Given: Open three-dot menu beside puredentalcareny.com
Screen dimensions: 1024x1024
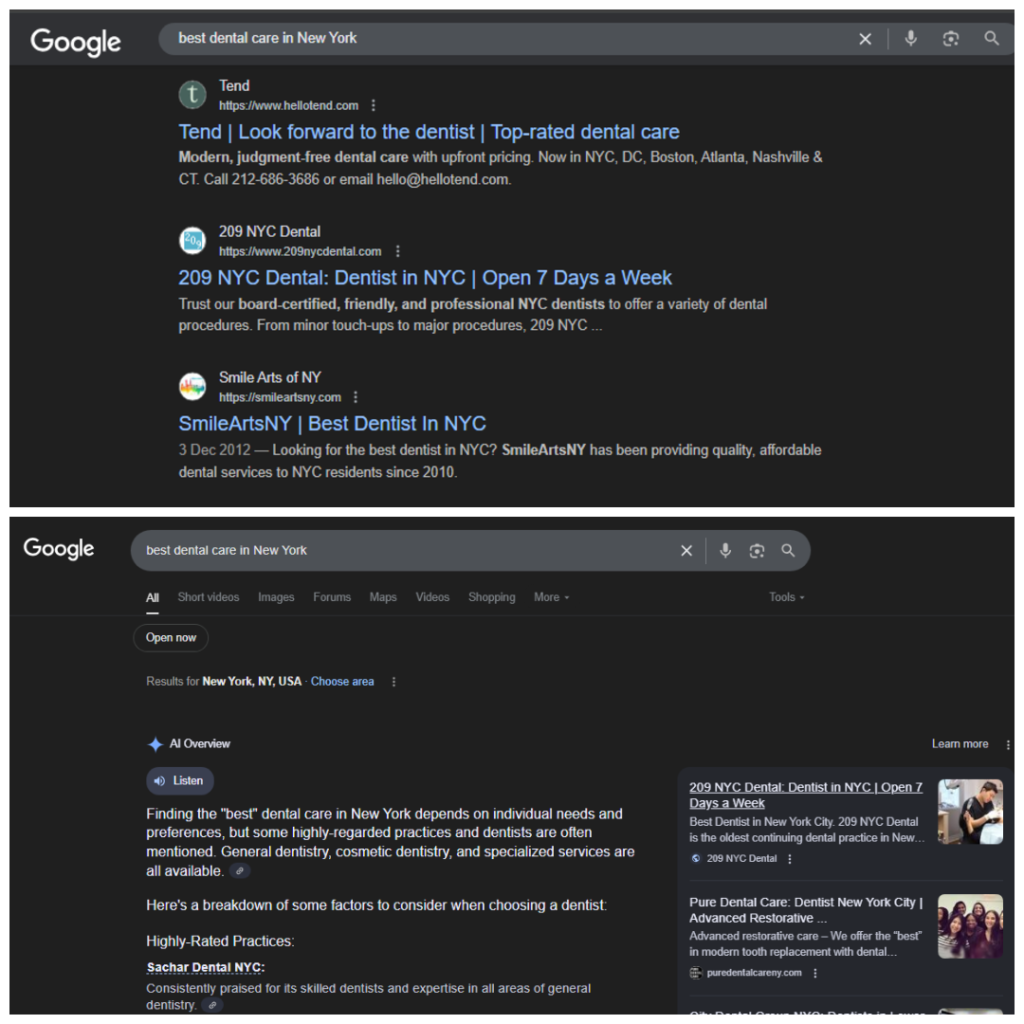Looking at the screenshot, I should click(815, 973).
